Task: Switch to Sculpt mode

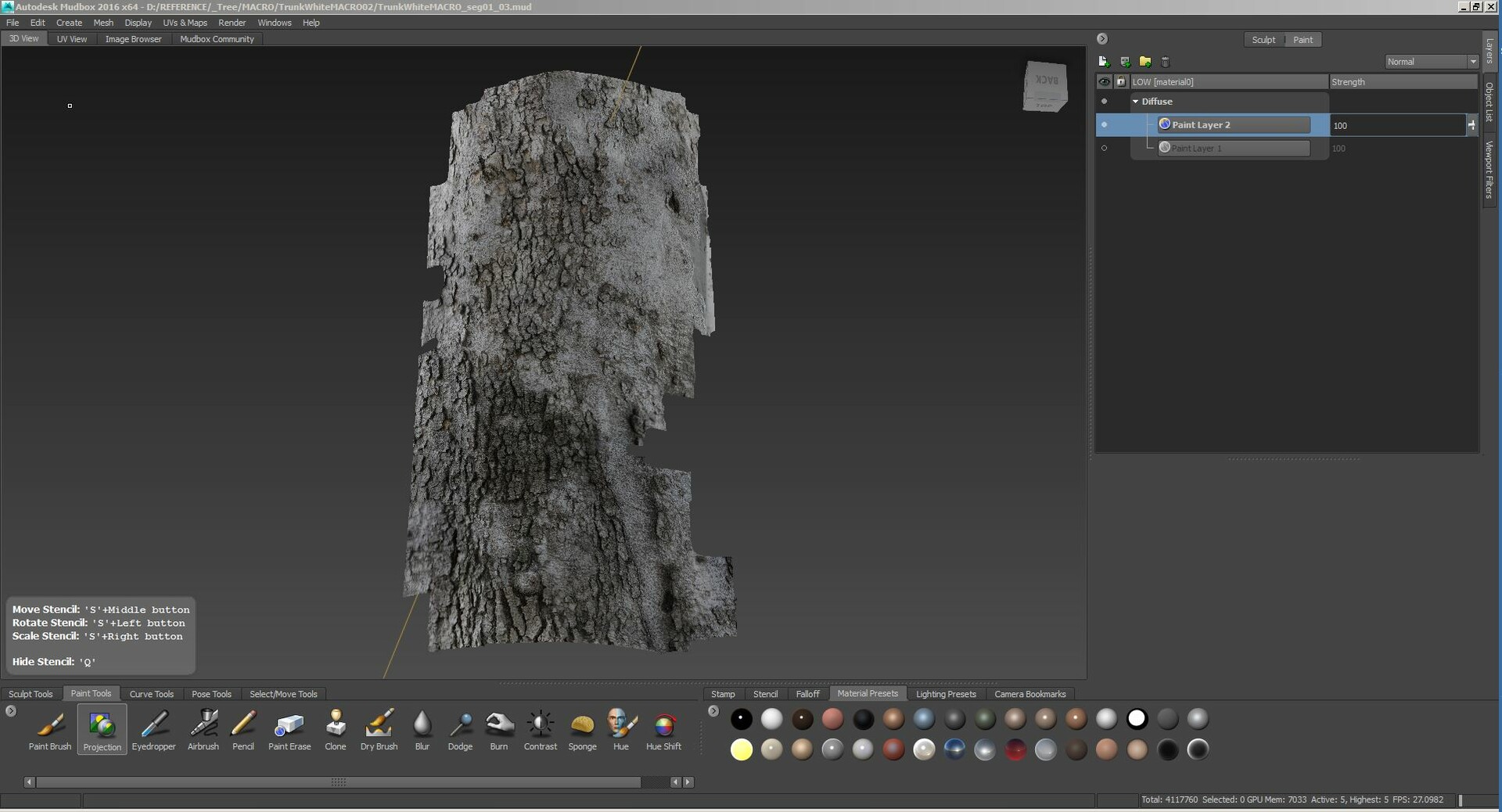Action: click(x=1263, y=39)
